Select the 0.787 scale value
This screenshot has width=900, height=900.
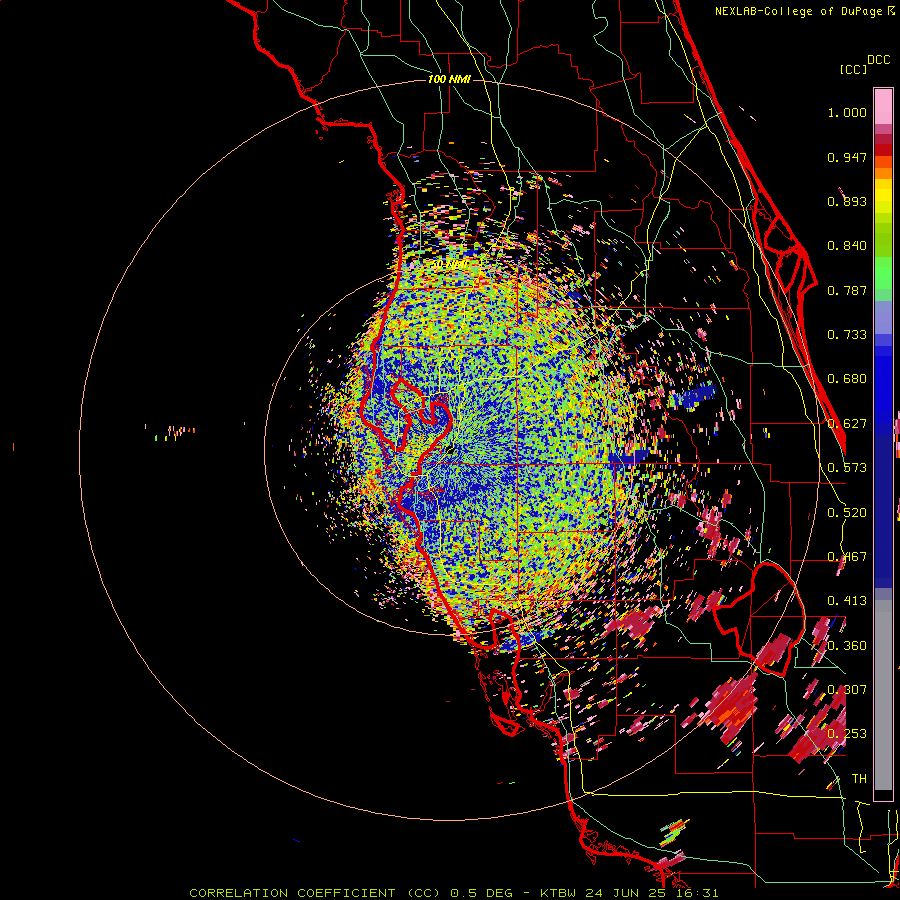(847, 290)
